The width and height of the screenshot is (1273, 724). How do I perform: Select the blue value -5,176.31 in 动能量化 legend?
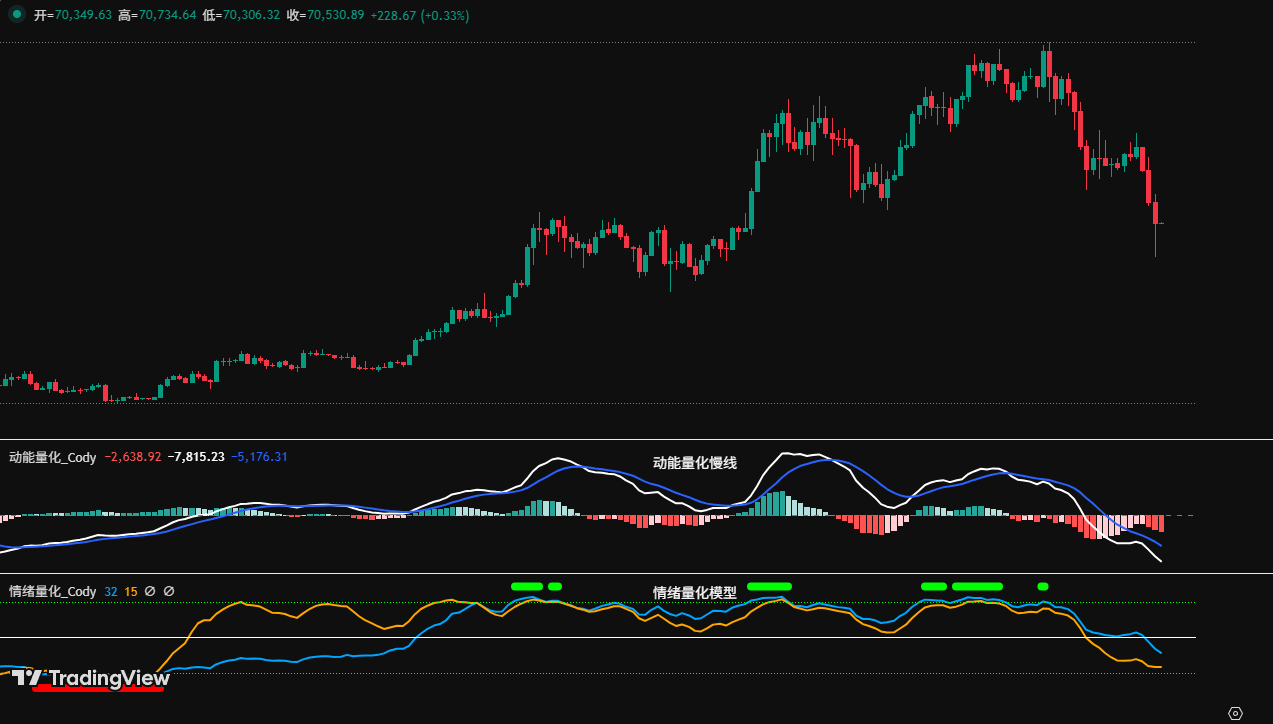(x=259, y=457)
